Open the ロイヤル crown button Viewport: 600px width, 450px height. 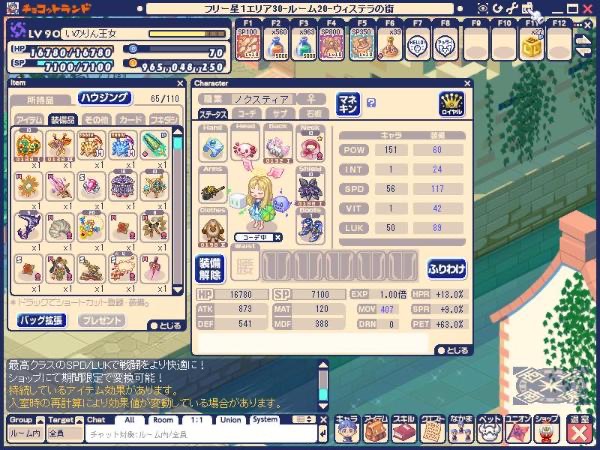[x=452, y=104]
